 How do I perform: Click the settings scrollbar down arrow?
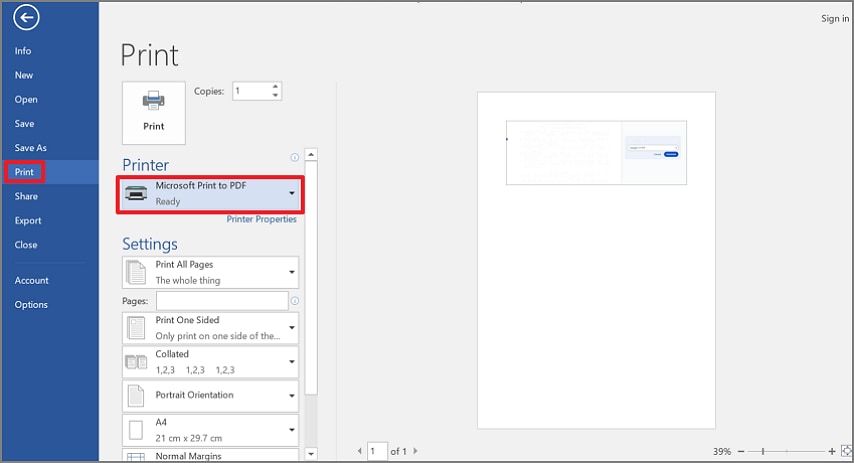(311, 453)
